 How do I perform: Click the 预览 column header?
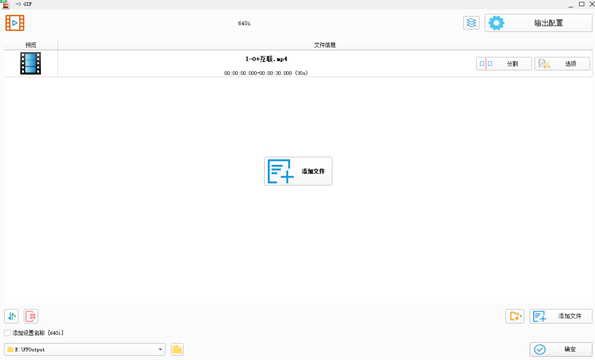click(x=31, y=45)
